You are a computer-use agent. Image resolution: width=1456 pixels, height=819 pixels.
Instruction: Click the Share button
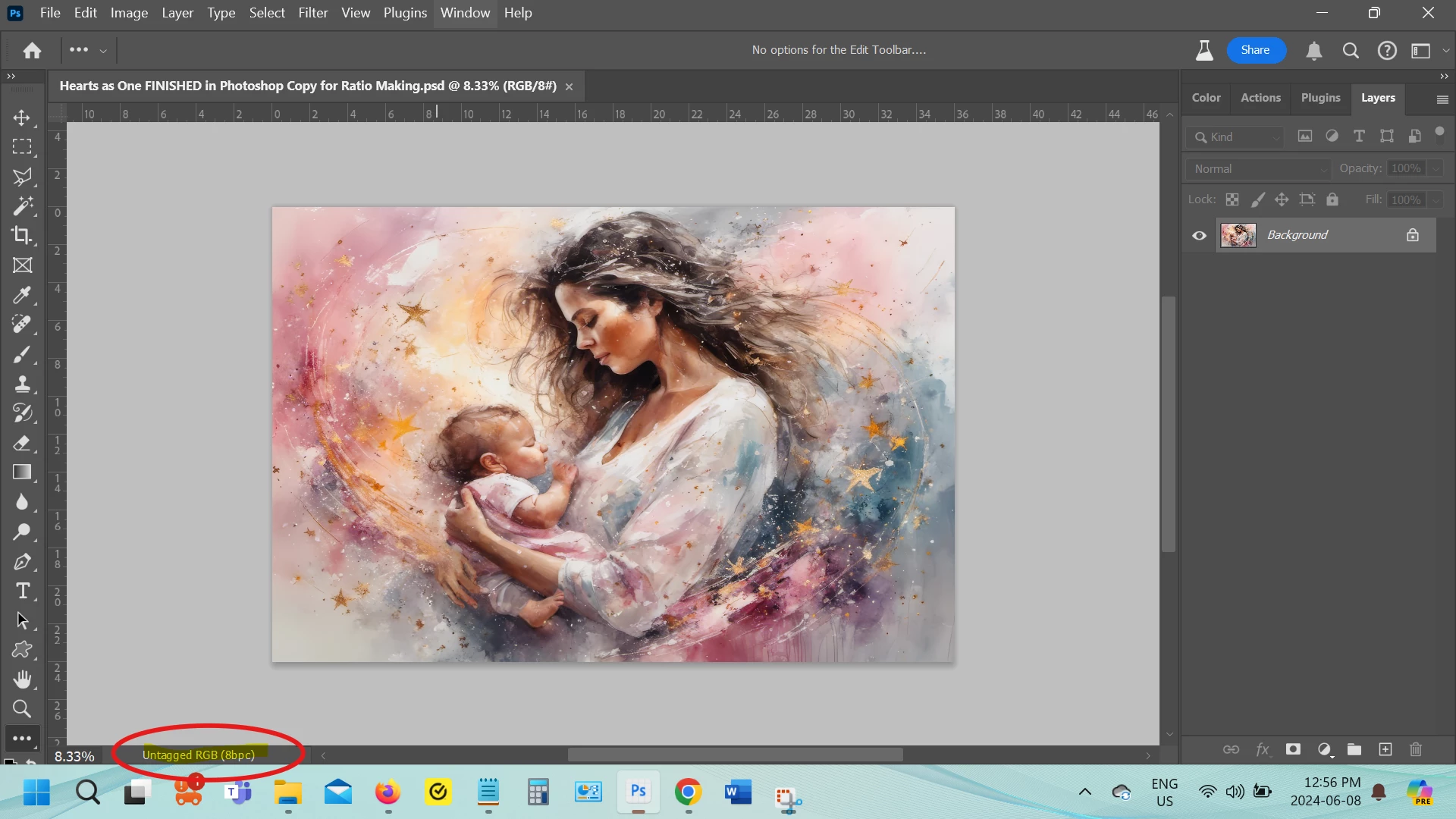tap(1255, 50)
